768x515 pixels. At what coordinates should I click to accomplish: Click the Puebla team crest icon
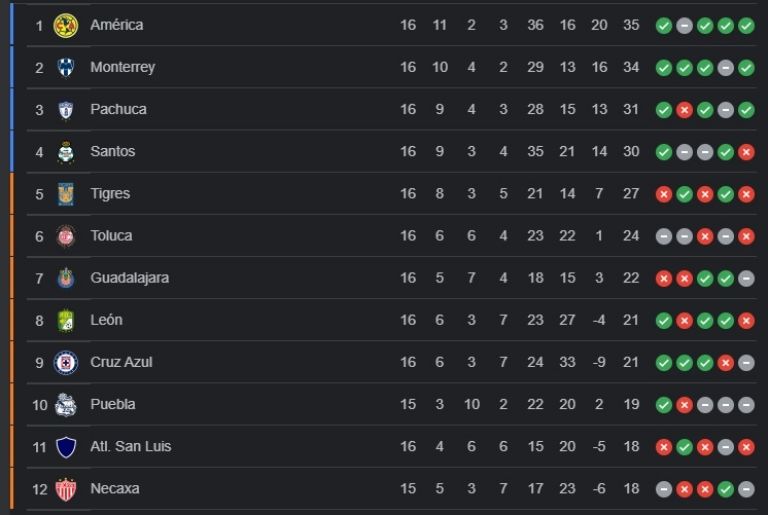click(66, 404)
